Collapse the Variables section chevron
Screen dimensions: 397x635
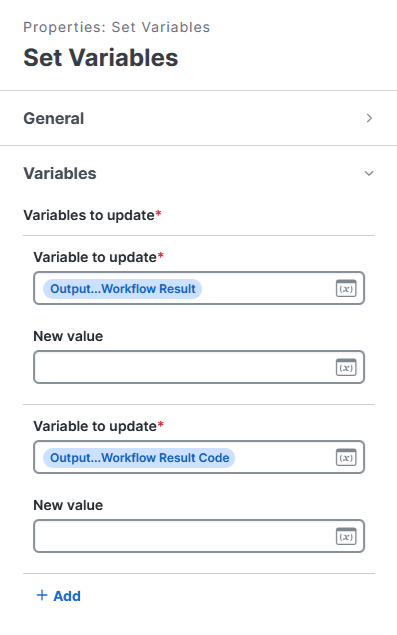pos(369,173)
